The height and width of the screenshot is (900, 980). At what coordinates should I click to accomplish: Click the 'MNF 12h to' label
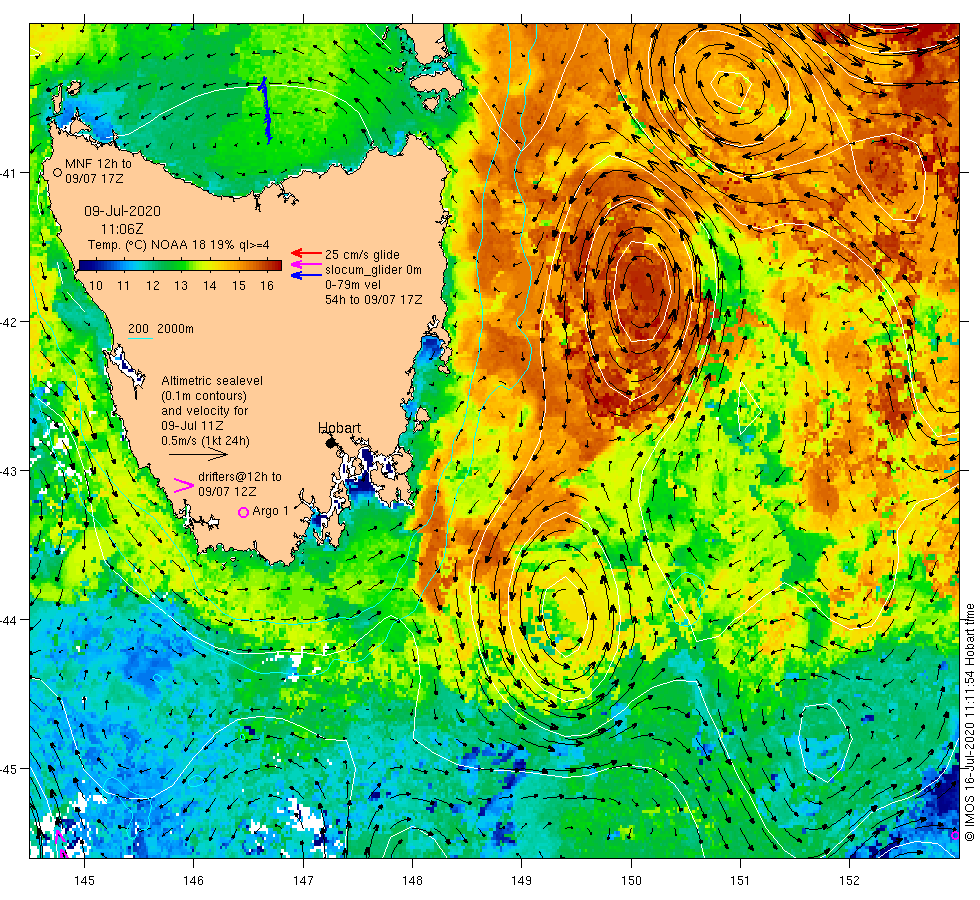click(x=98, y=164)
